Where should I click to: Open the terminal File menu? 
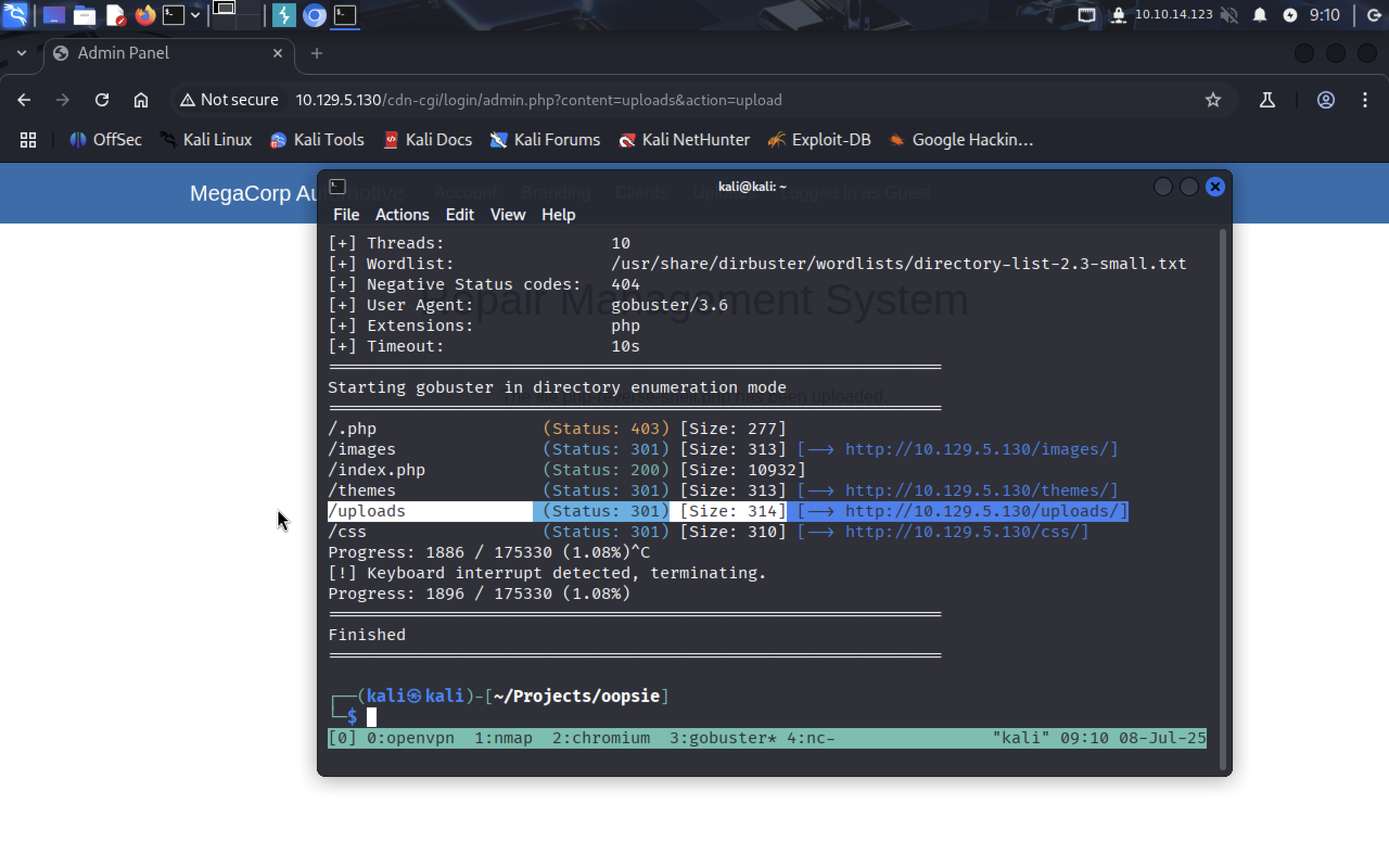pyautogui.click(x=346, y=215)
